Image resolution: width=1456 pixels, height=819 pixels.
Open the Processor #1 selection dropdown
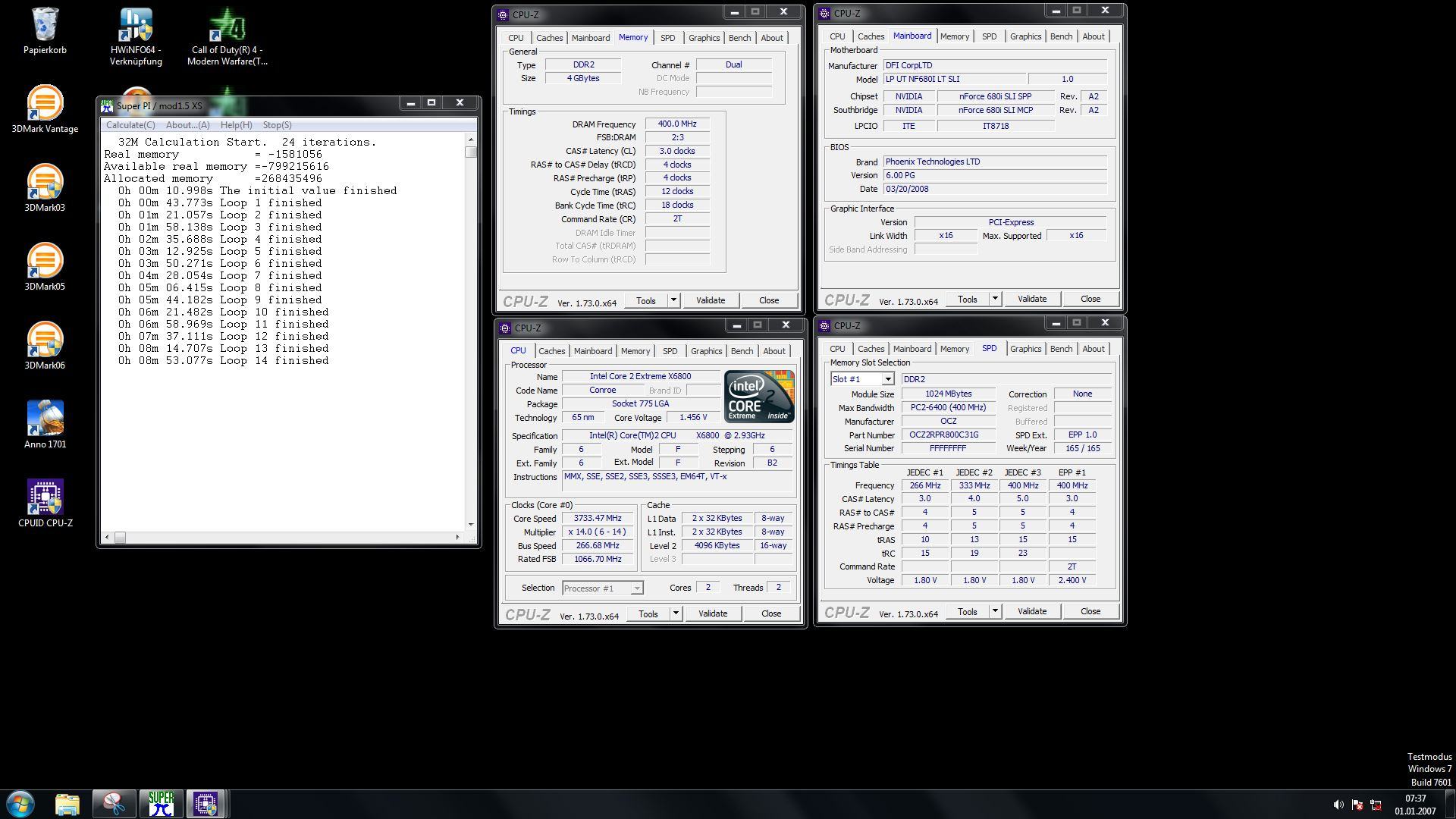pyautogui.click(x=636, y=588)
